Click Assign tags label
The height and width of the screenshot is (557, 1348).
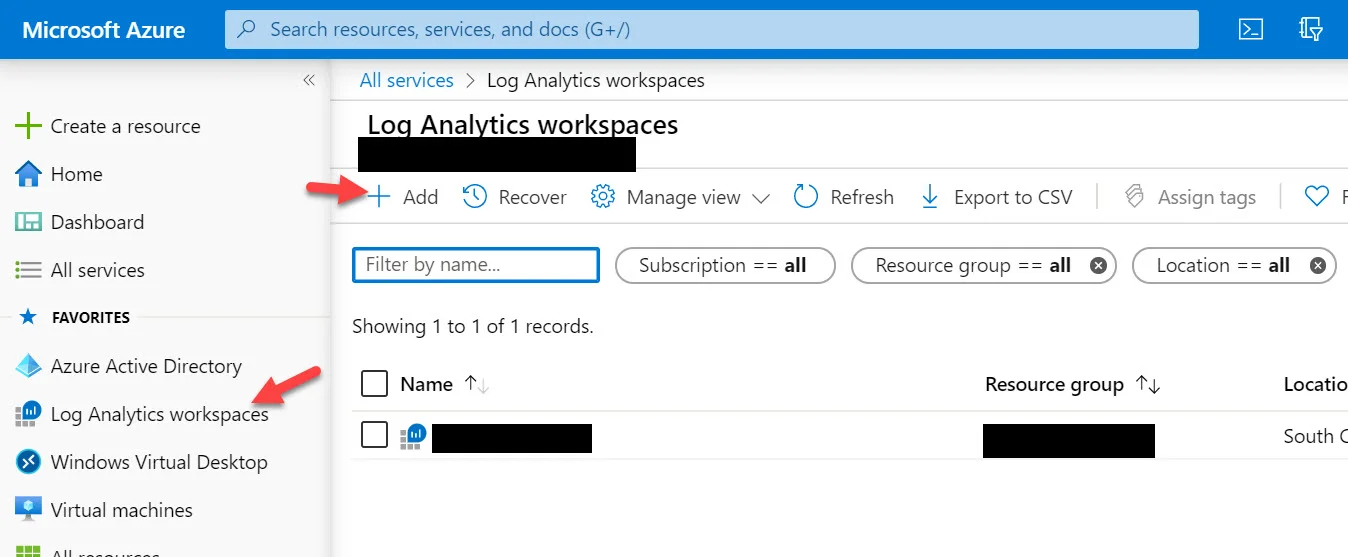[1206, 197]
